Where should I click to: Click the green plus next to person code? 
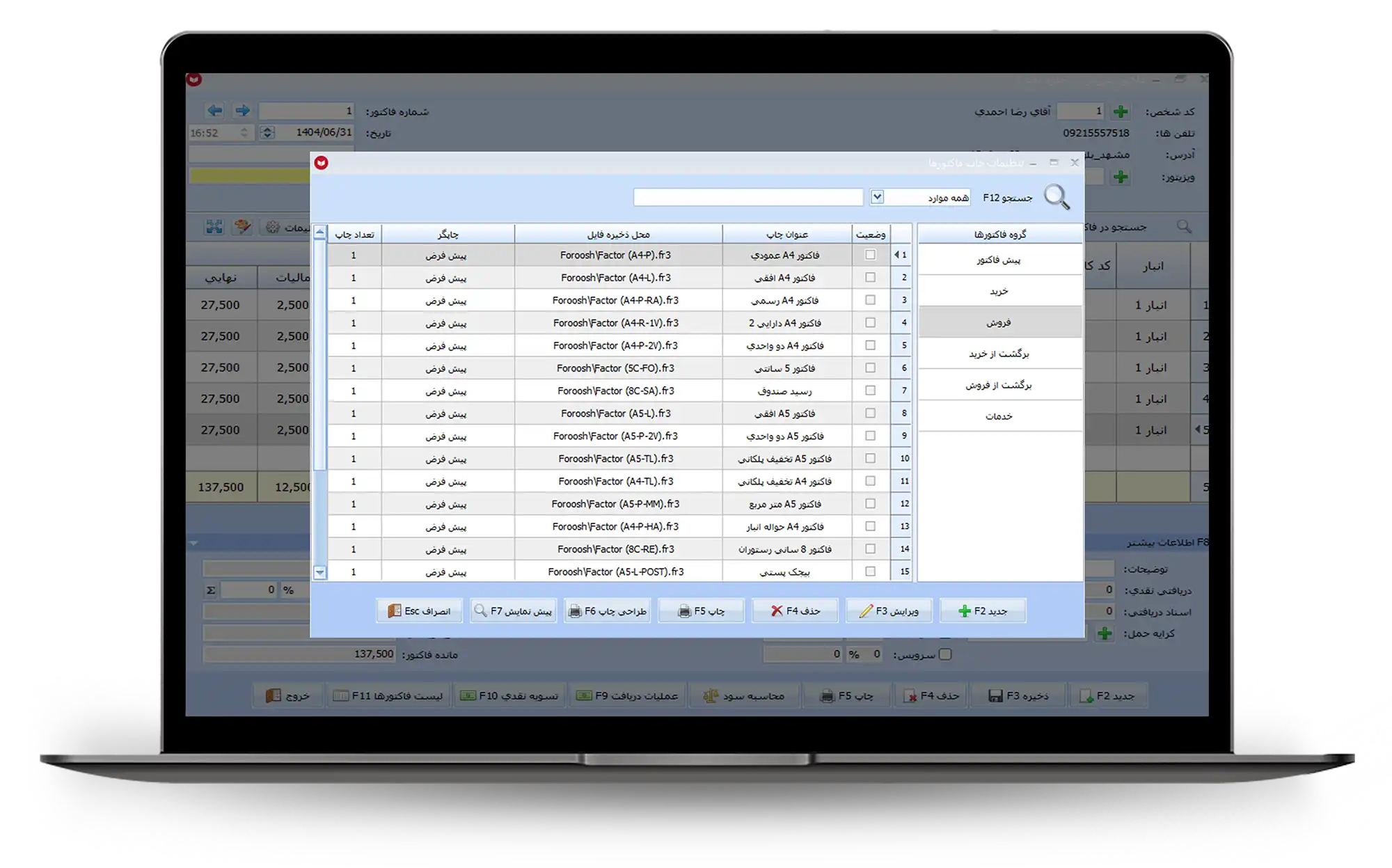point(1121,111)
